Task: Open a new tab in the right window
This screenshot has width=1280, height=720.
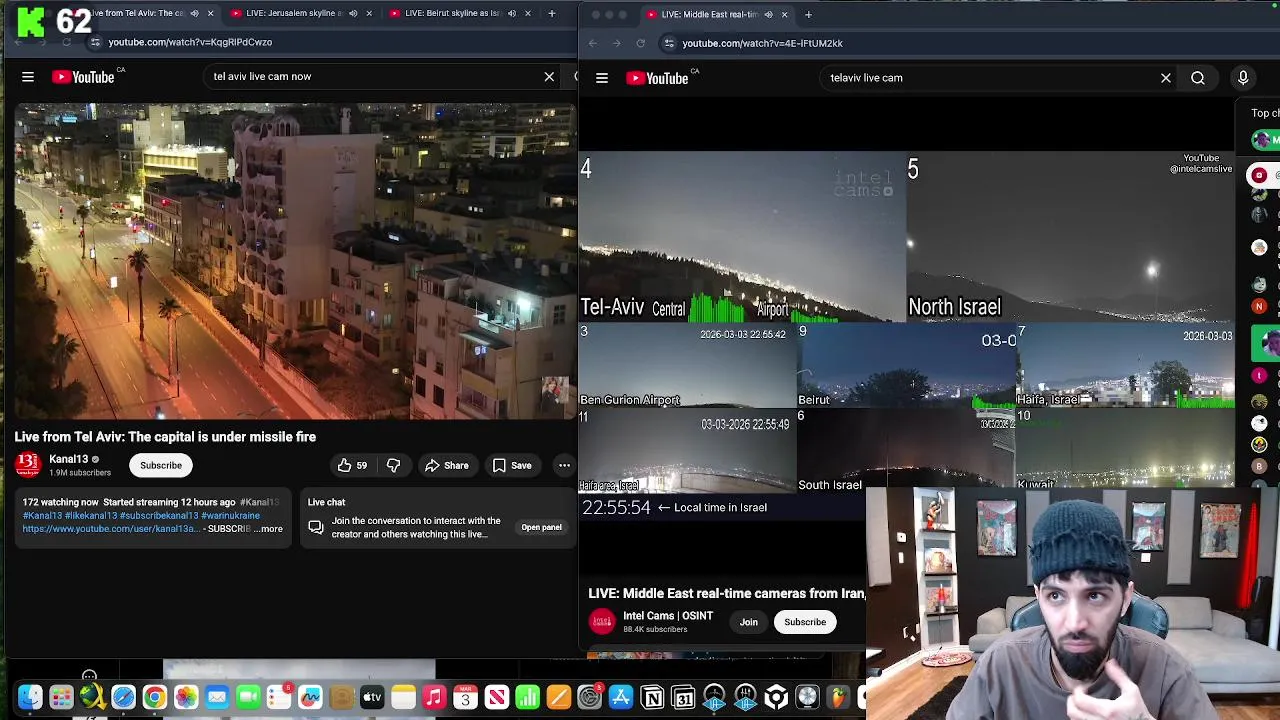Action: click(808, 14)
